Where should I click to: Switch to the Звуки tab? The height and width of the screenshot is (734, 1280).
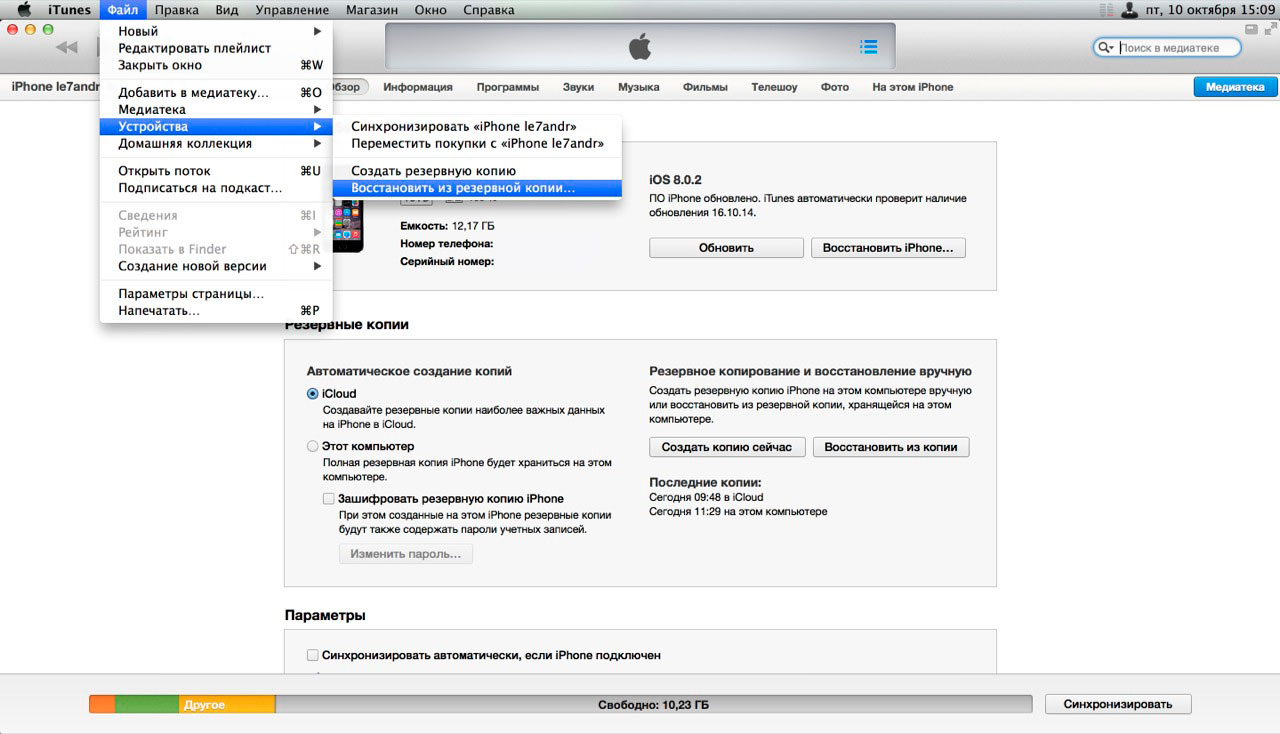(x=578, y=87)
